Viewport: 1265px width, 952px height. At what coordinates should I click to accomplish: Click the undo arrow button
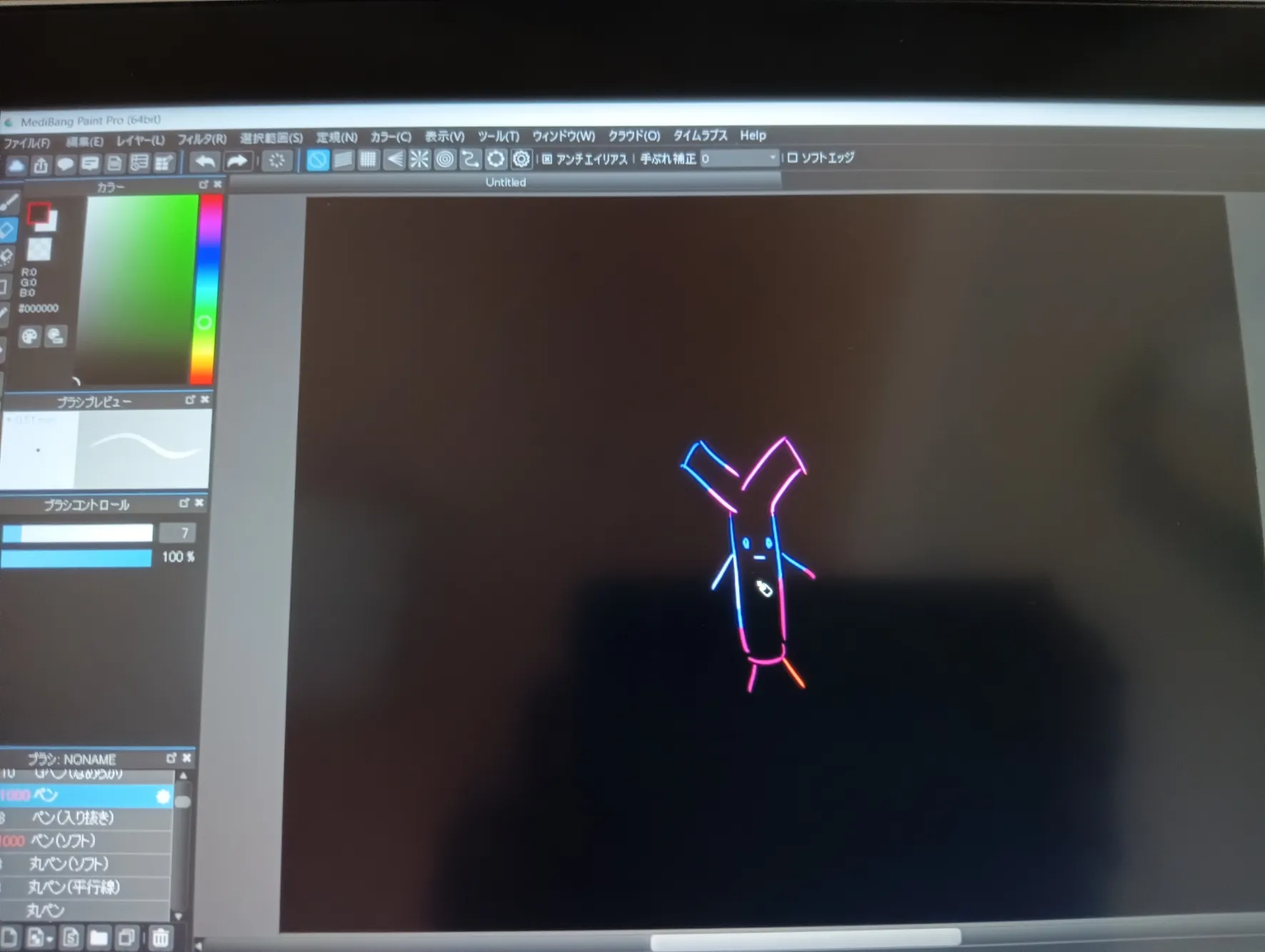205,161
